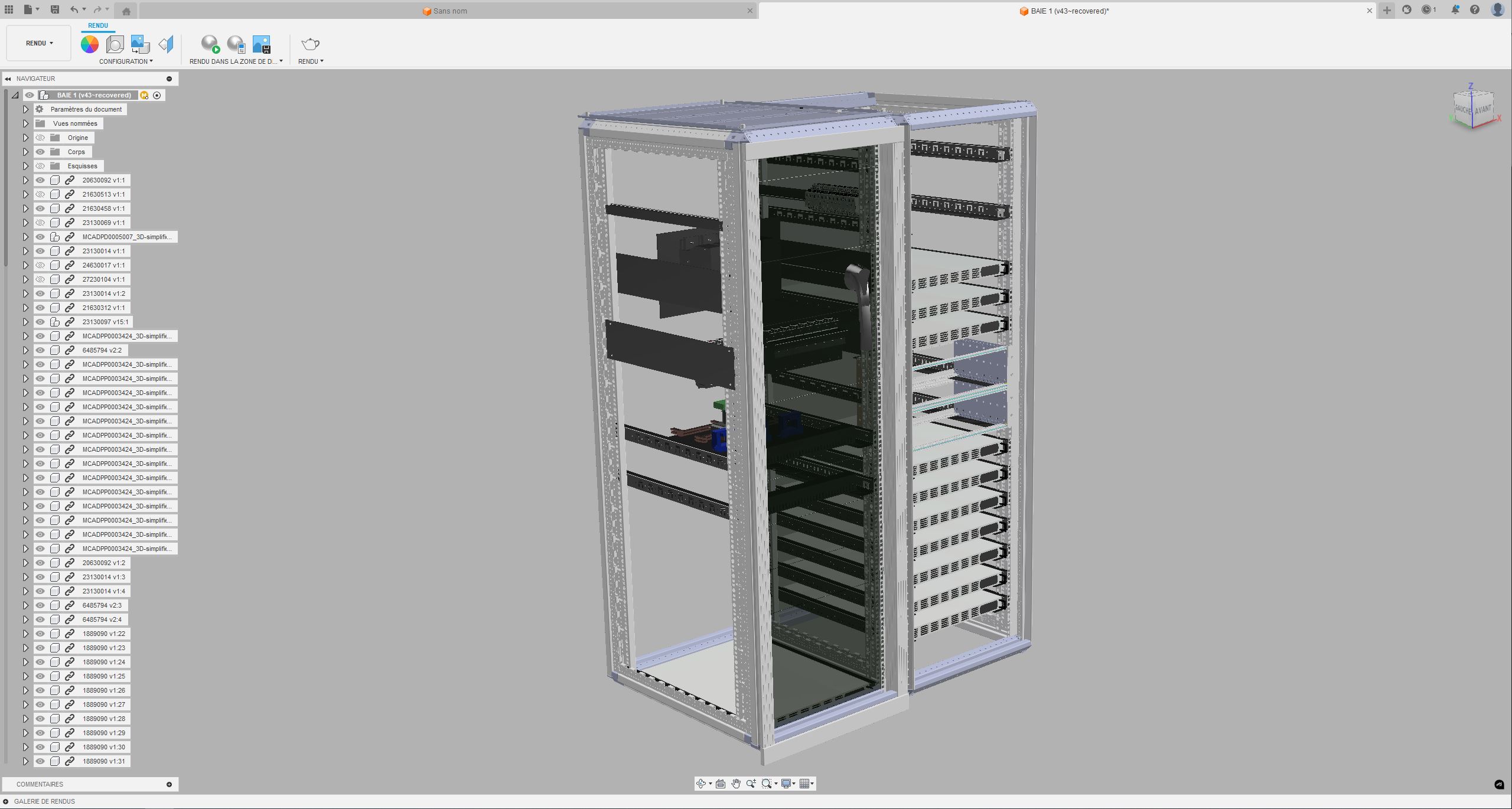Viewport: 1512px width, 809px height.
Task: Open the GALERIE DE RENDUS panel
Action: point(6,801)
